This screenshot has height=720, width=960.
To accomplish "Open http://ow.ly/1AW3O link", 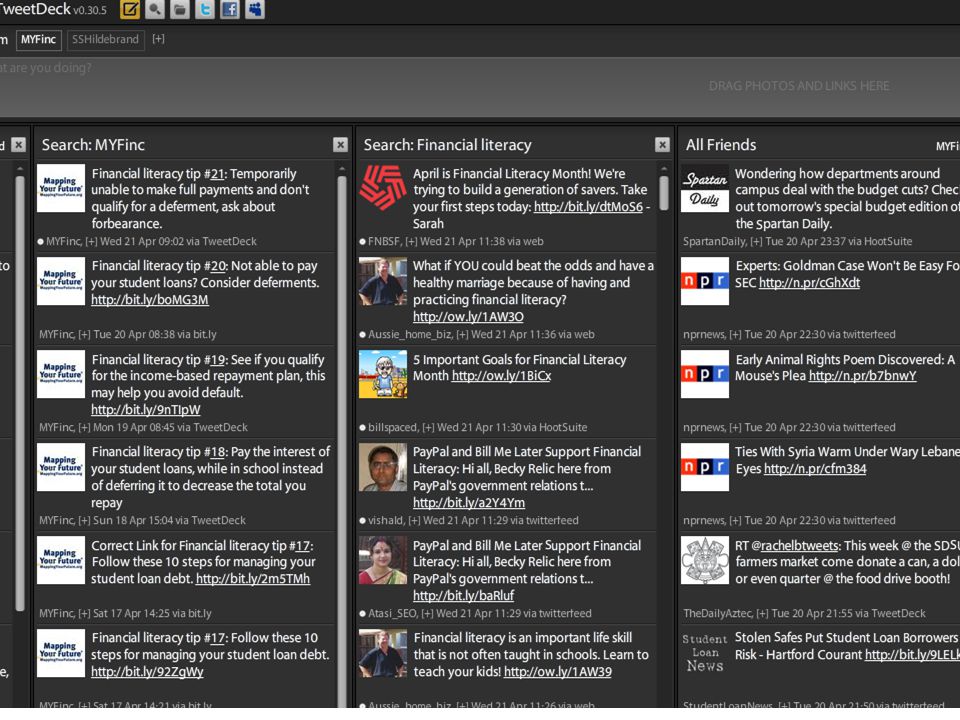I will coord(468,317).
